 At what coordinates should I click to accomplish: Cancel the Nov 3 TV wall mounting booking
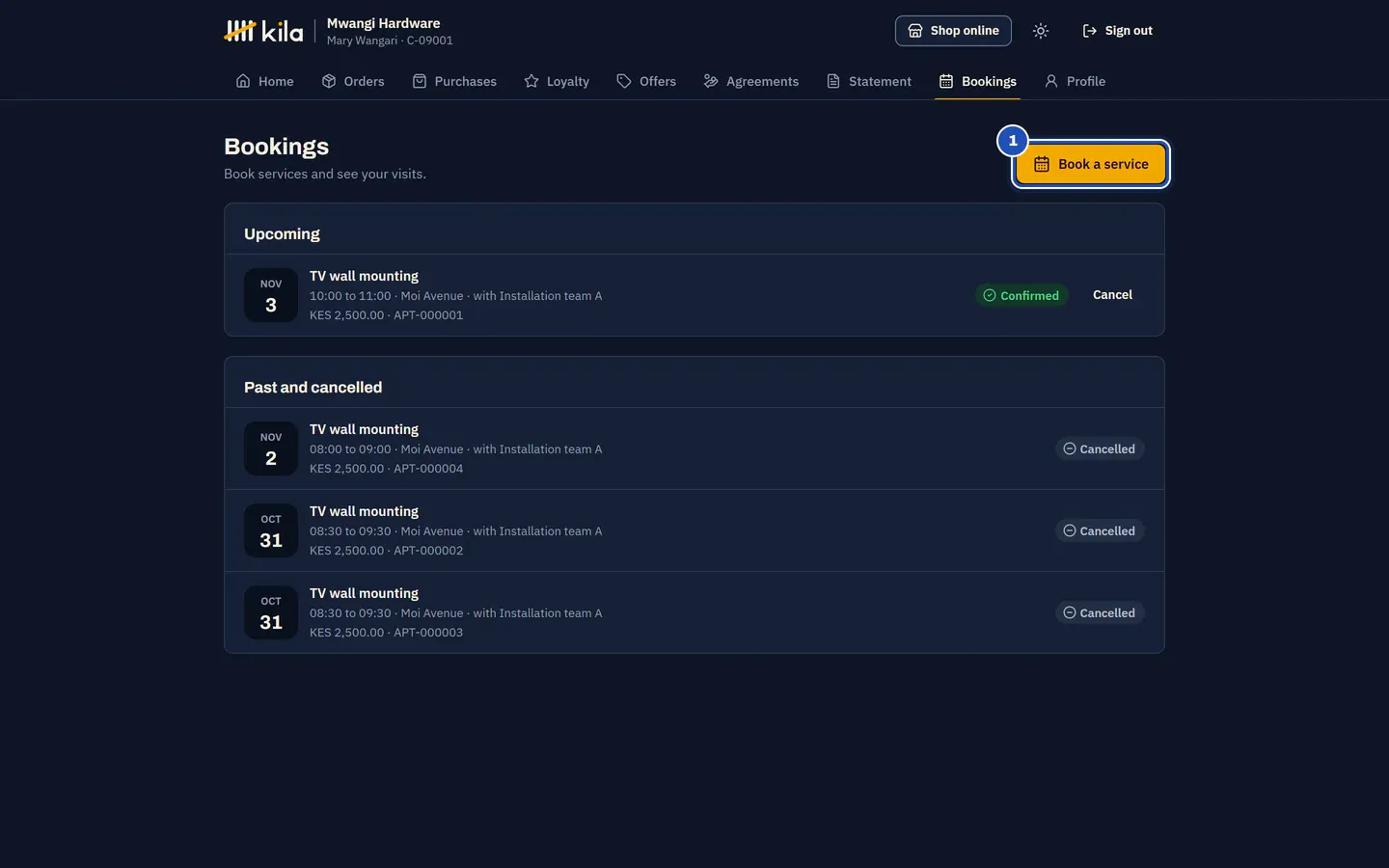point(1112,295)
